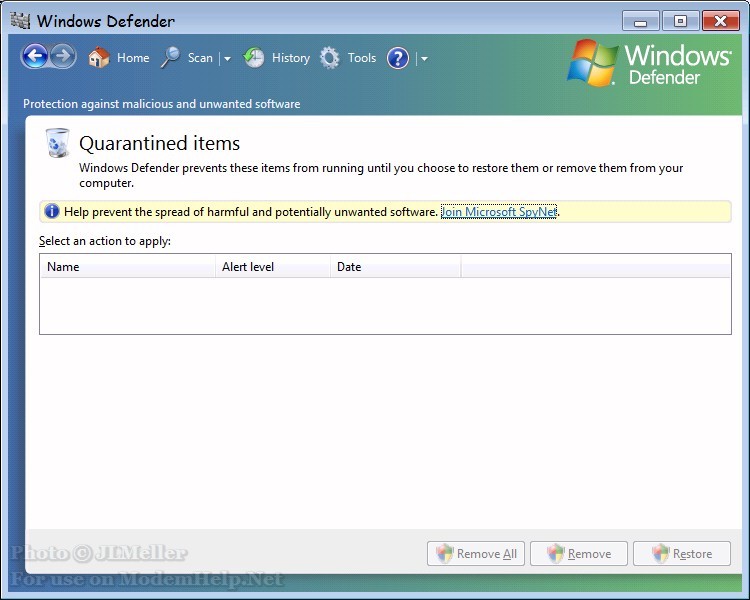Expand the Help options dropdown arrow

pos(424,59)
